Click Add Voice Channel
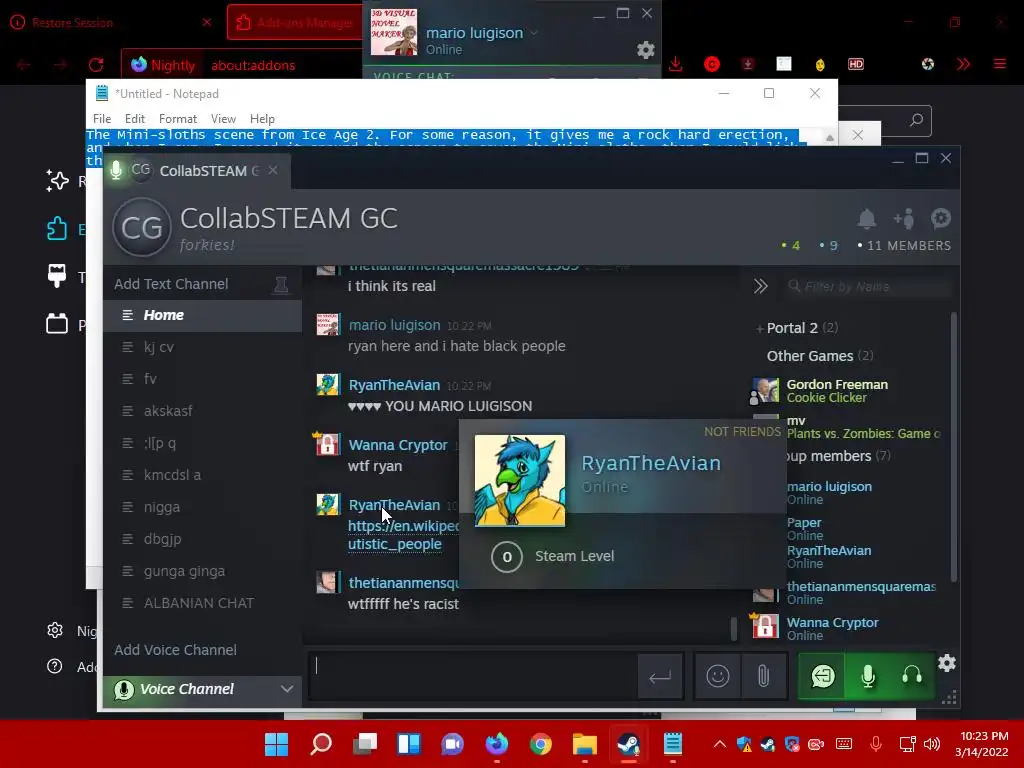 (175, 650)
